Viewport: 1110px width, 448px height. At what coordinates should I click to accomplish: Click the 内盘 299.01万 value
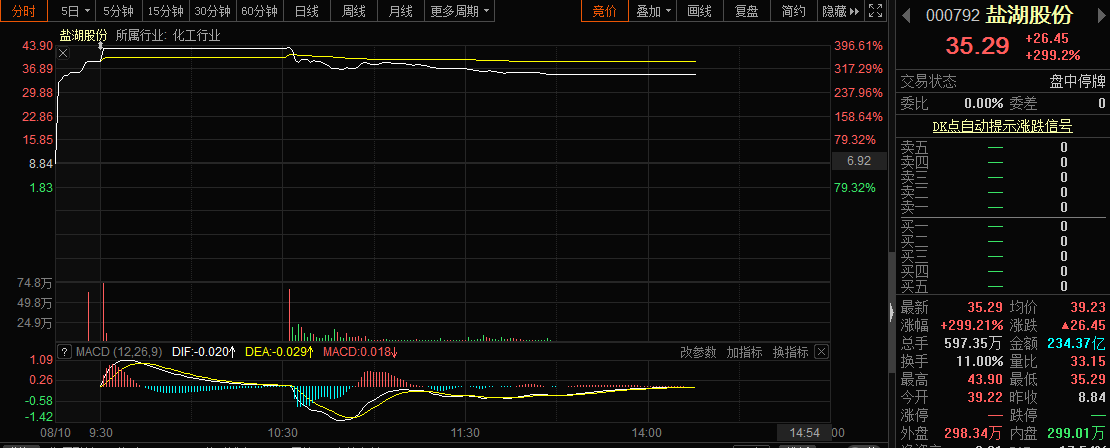(x=1077, y=433)
